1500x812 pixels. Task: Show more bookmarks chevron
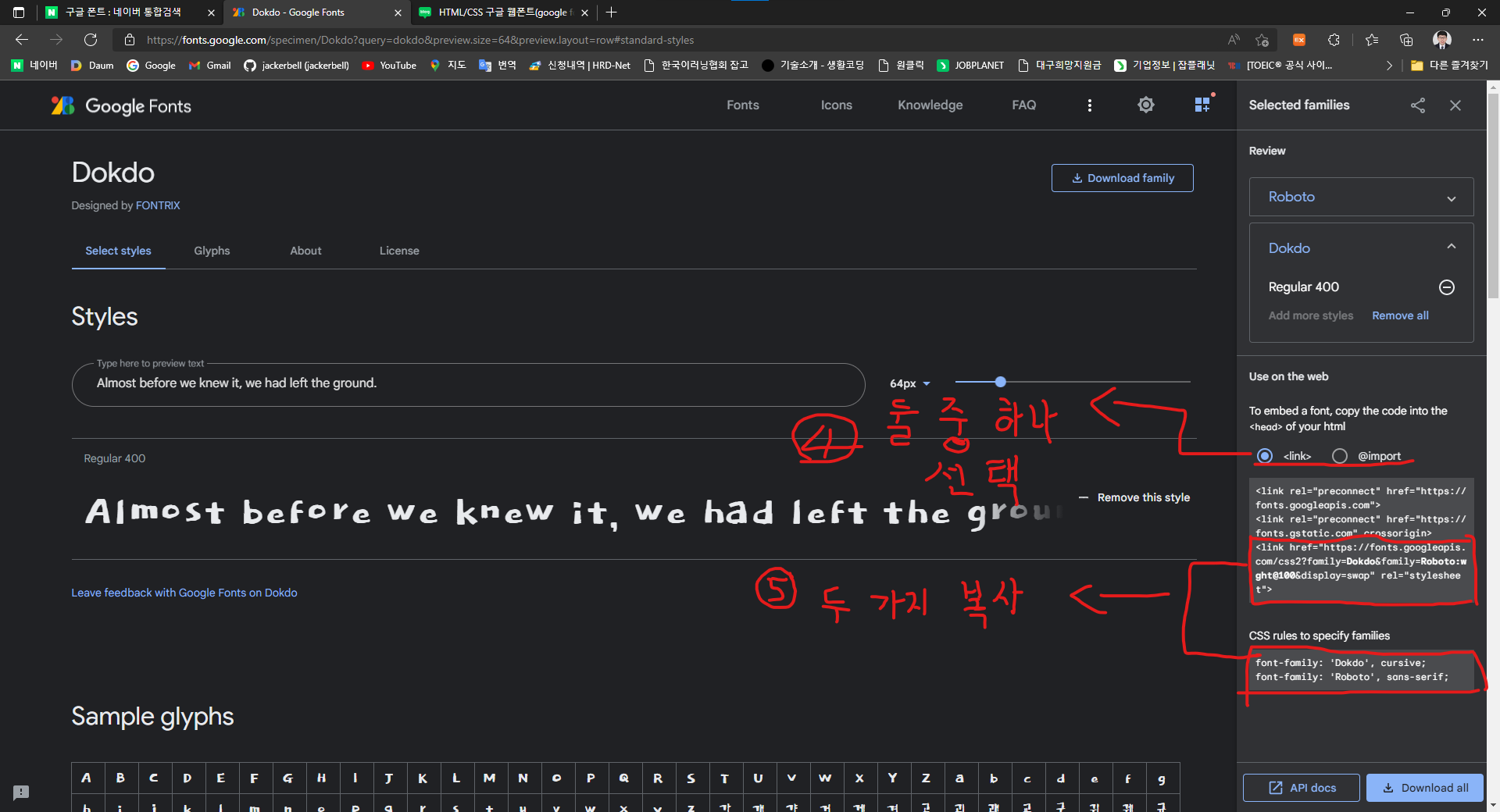pos(1389,66)
